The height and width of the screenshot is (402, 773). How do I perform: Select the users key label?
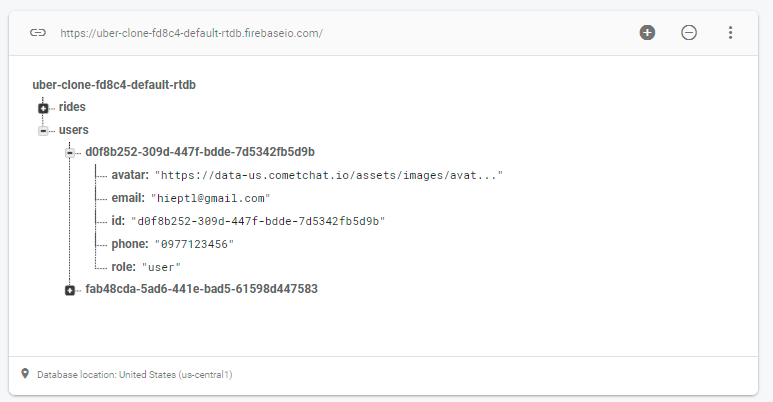point(73,130)
